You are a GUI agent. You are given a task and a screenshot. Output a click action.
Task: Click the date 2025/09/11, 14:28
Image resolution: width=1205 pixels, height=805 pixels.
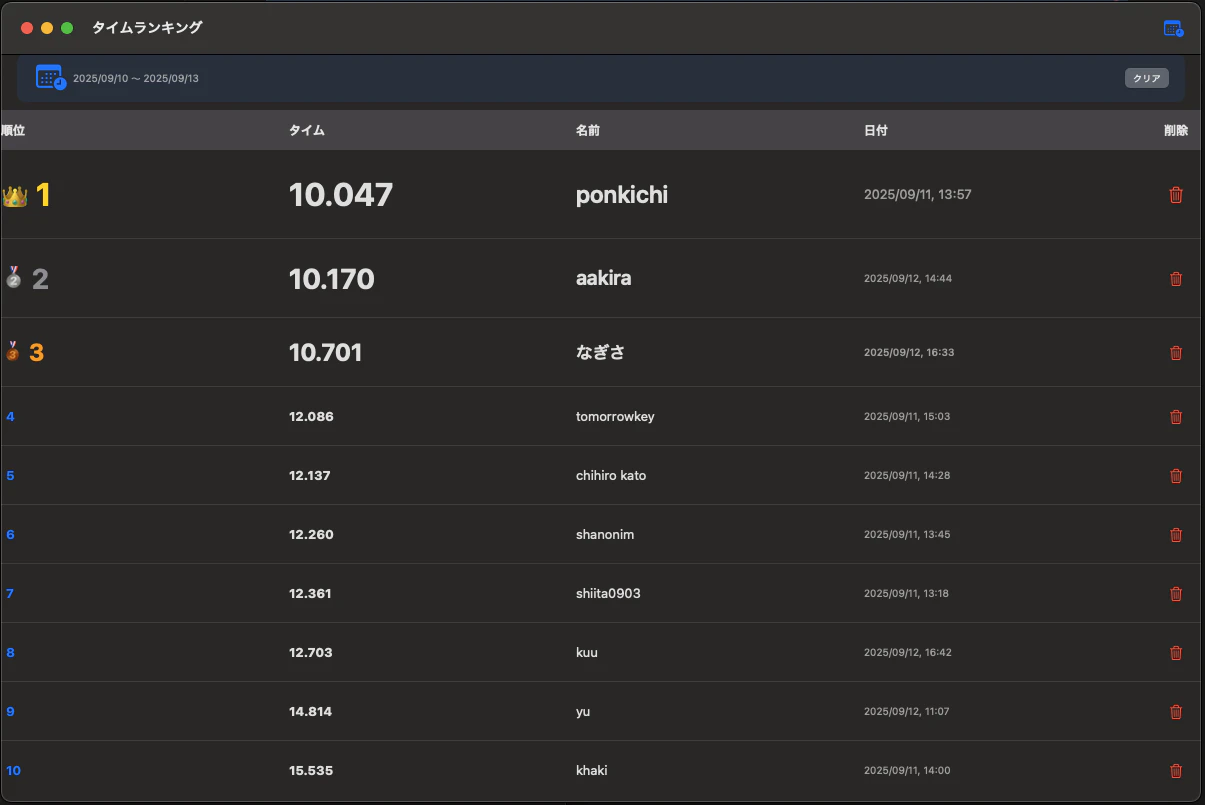tap(907, 476)
